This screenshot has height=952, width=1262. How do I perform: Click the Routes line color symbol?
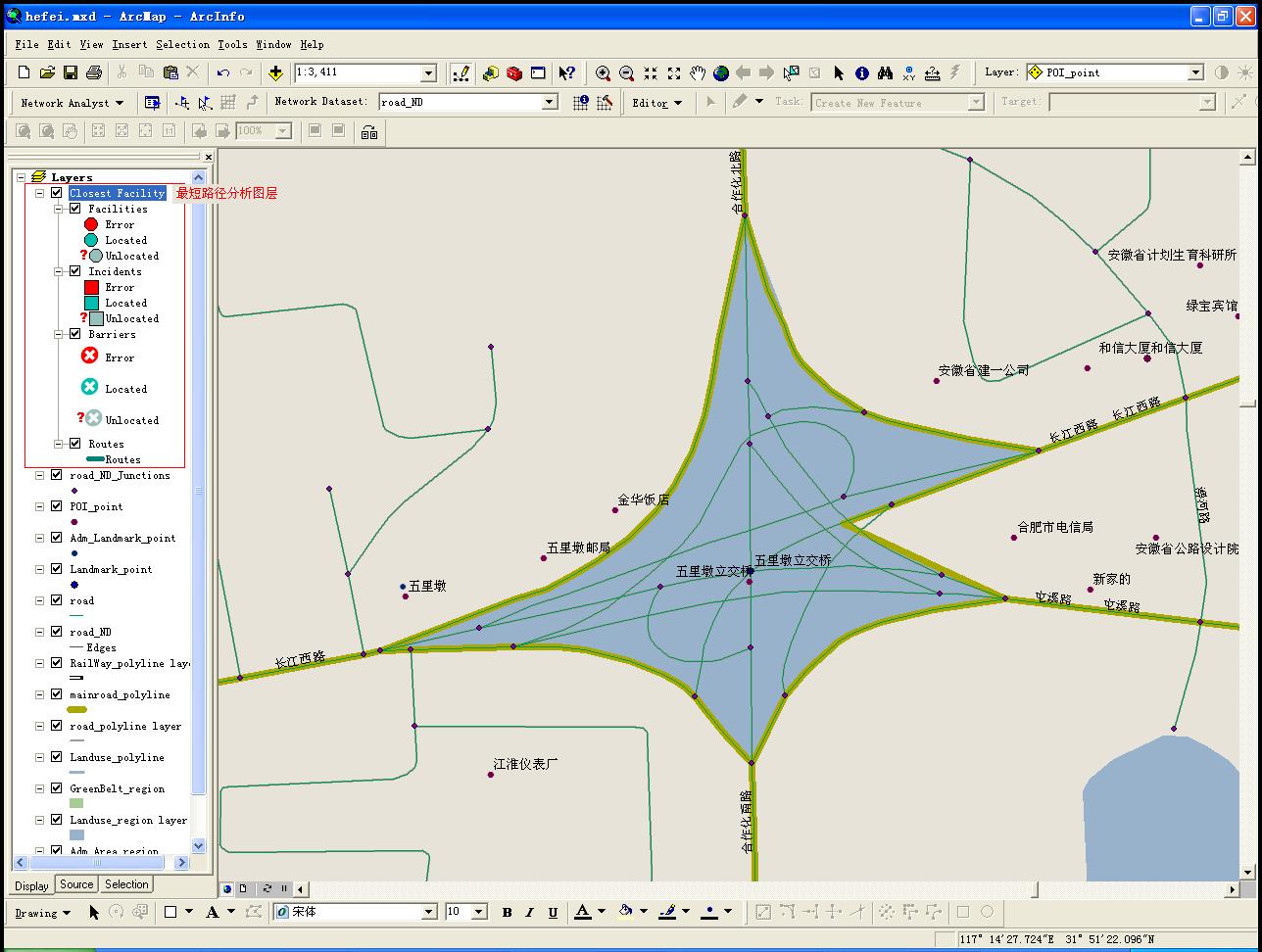pyautogui.click(x=95, y=459)
